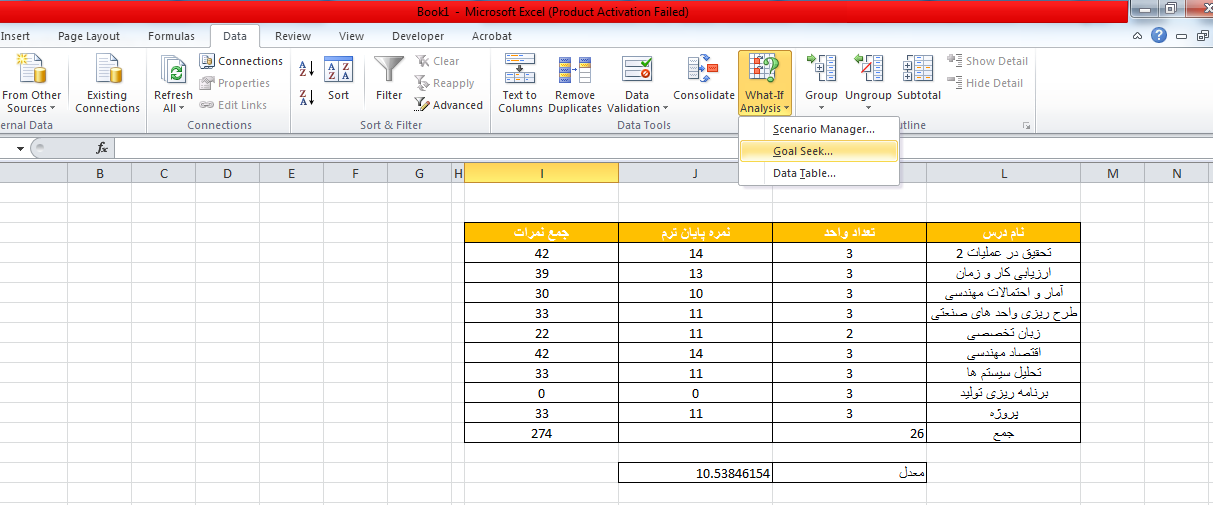Screen dimensions: 1213x505
Task: Click the Properties item in Connections group
Action: [x=235, y=83]
